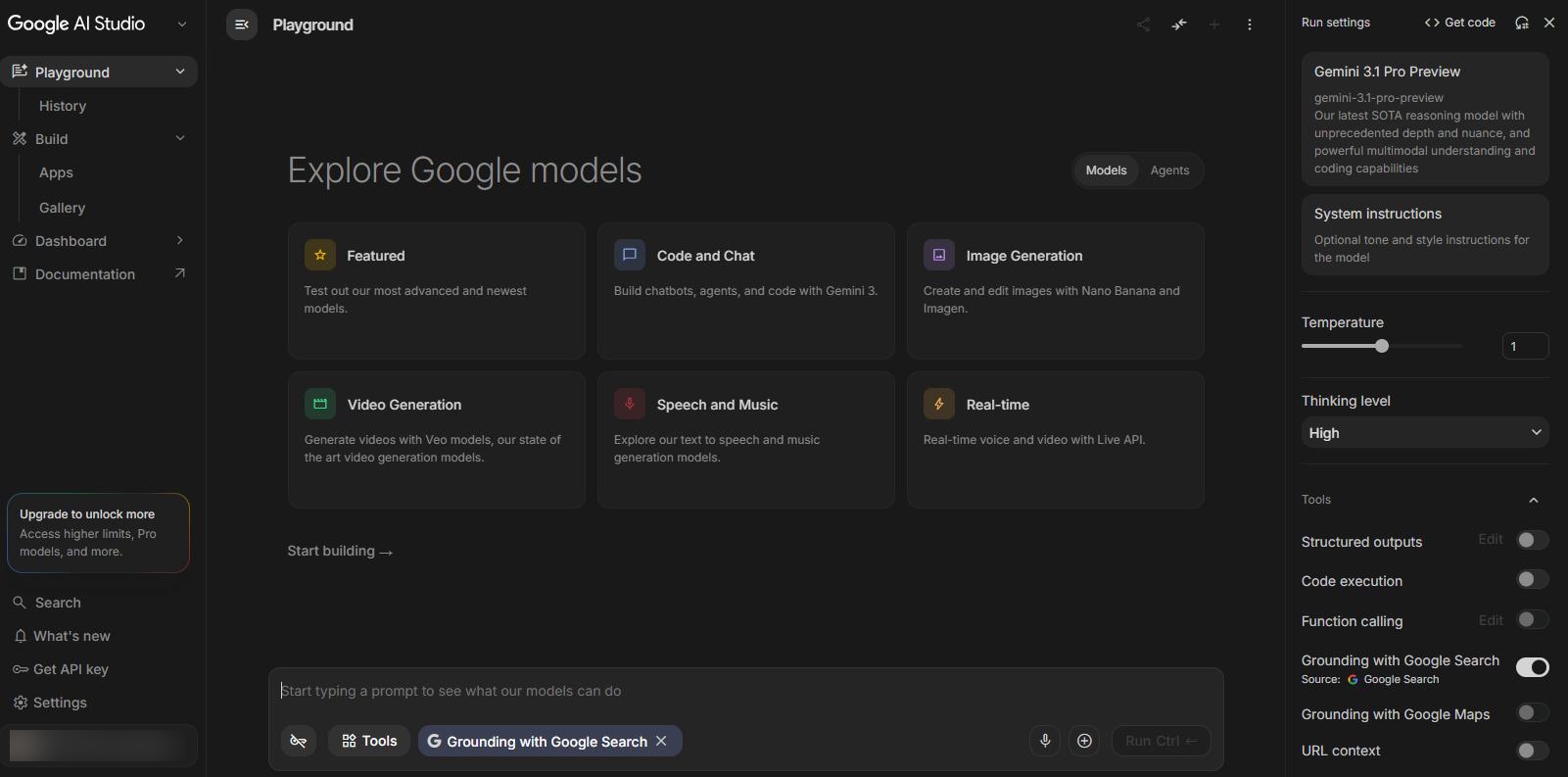Switch to the Models tab

tap(1106, 170)
